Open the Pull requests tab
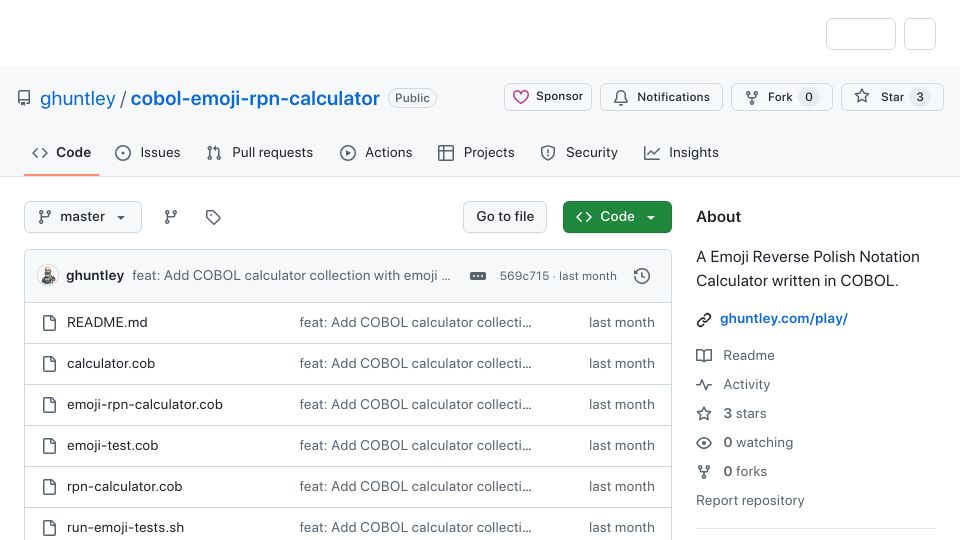Viewport: 960px width, 540px height. tap(260, 152)
